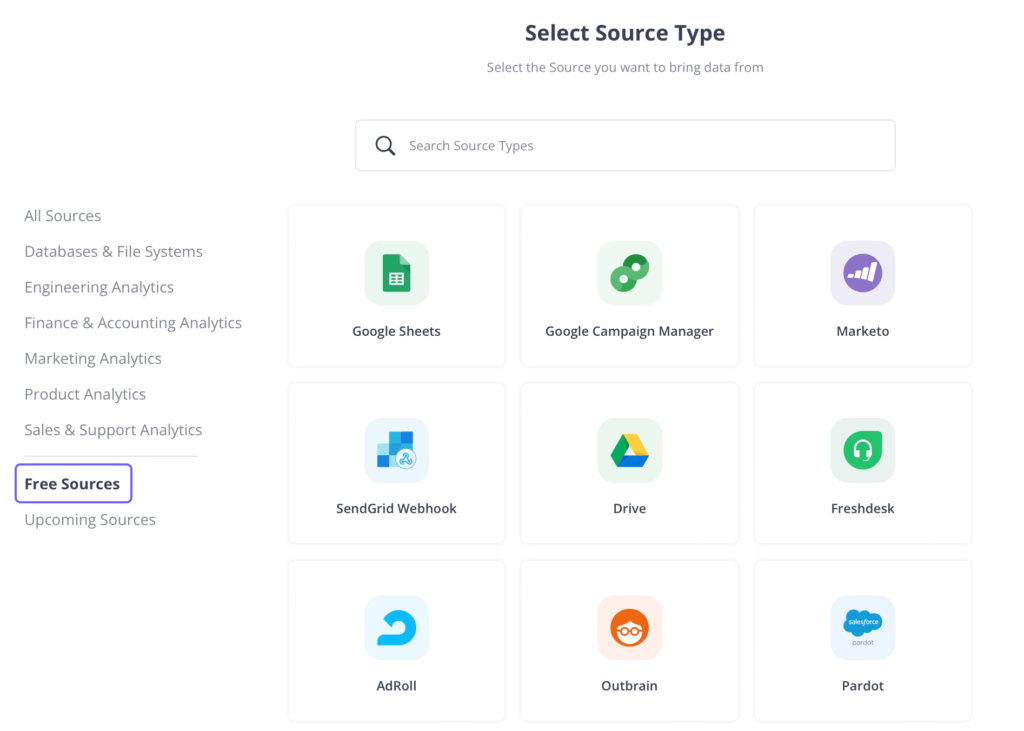Image resolution: width=1024 pixels, height=731 pixels.
Task: Choose the Google Campaign Manager icon
Action: click(629, 273)
